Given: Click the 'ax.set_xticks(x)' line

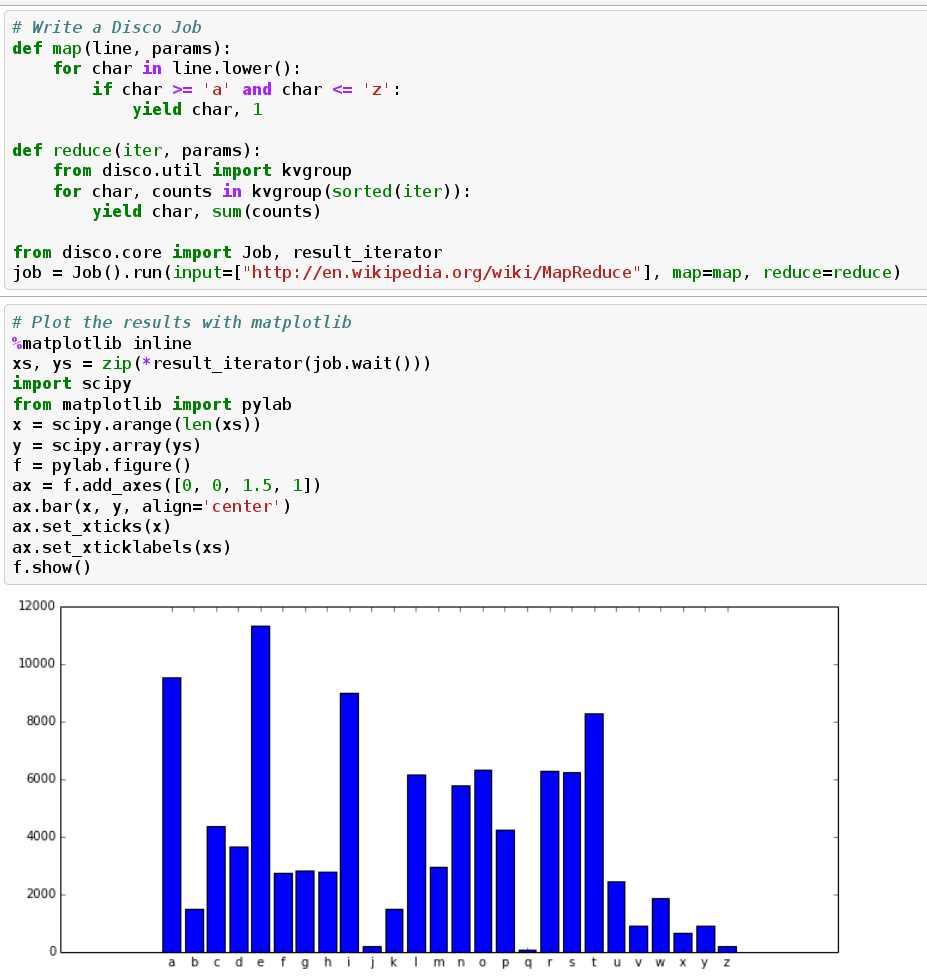Looking at the screenshot, I should [92, 526].
